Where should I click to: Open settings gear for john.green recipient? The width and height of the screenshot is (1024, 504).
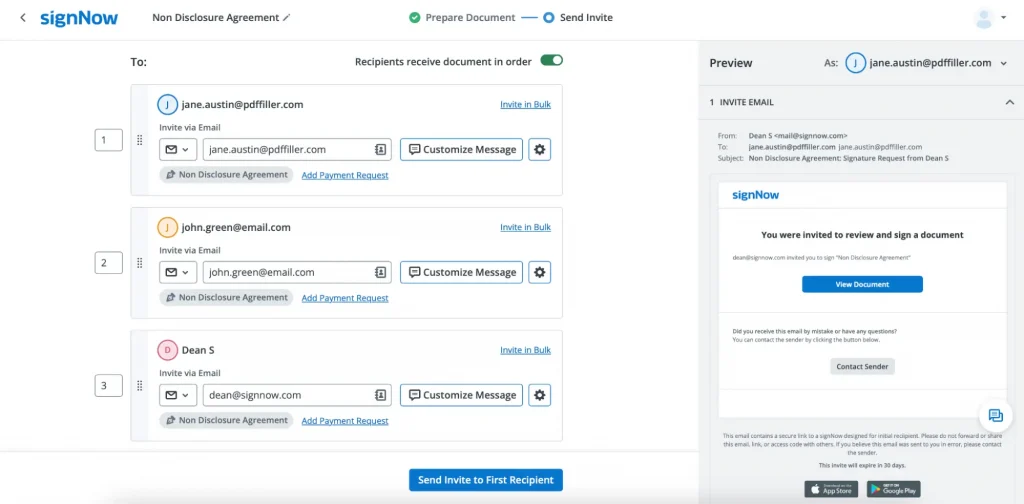click(x=540, y=272)
